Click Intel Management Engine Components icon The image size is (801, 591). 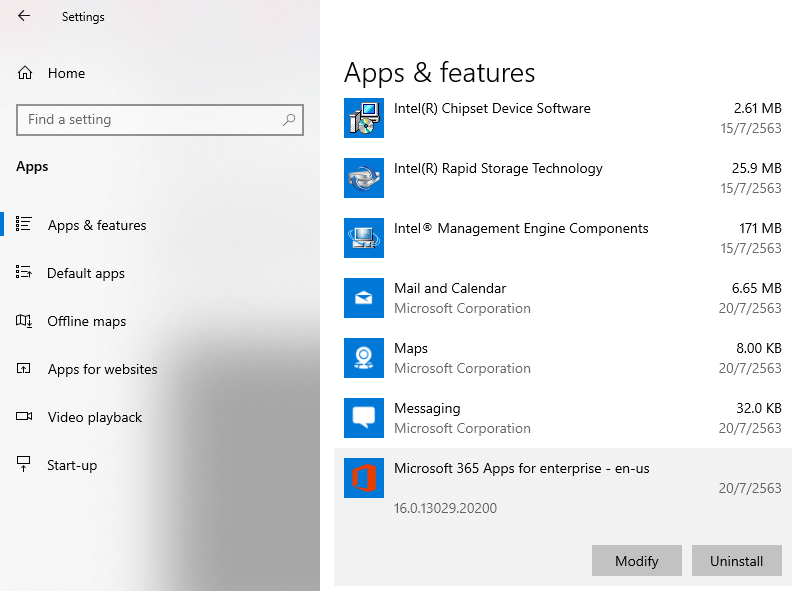[x=364, y=238]
